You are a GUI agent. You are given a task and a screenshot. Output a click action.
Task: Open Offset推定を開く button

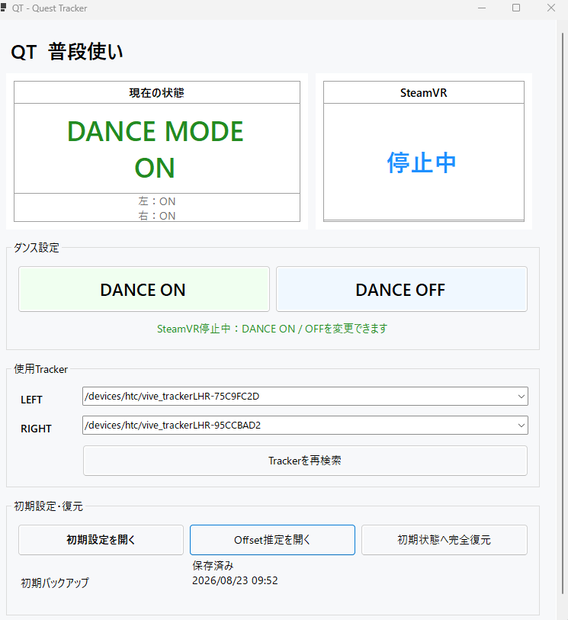pyautogui.click(x=273, y=540)
